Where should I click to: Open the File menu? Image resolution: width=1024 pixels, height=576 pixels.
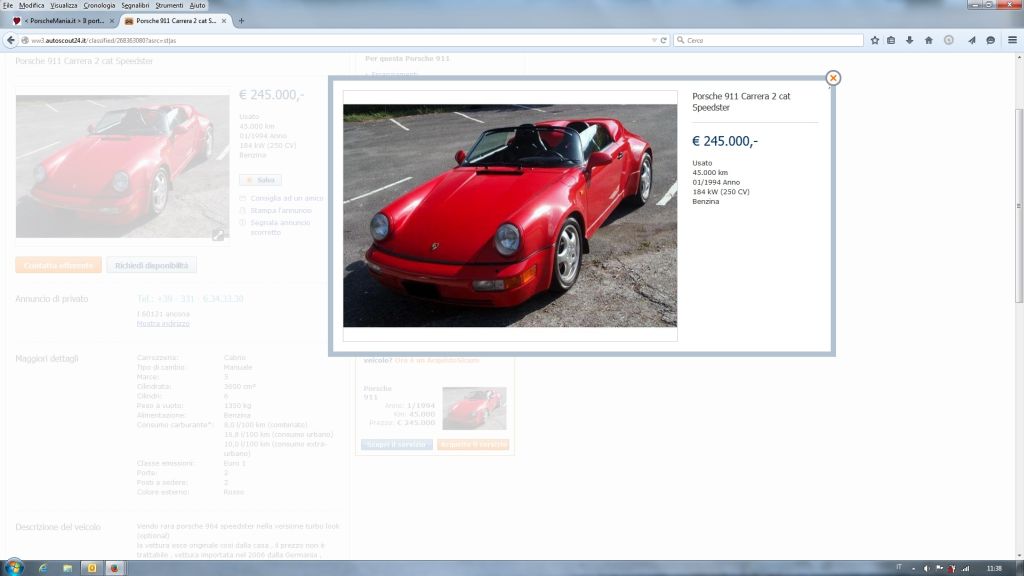[x=8, y=5]
